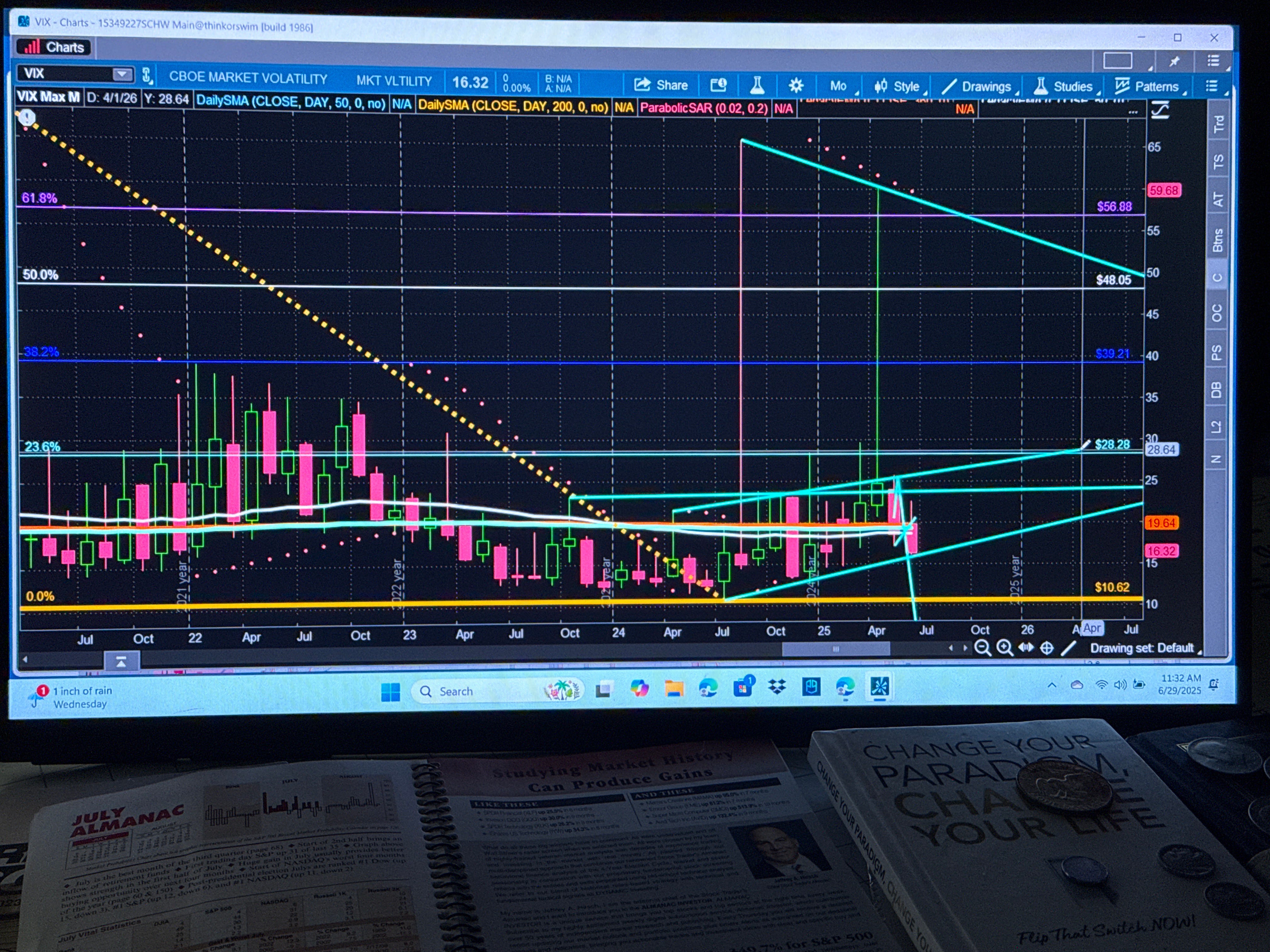Open File Explorer from the taskbar
The image size is (1270, 952).
(x=674, y=688)
